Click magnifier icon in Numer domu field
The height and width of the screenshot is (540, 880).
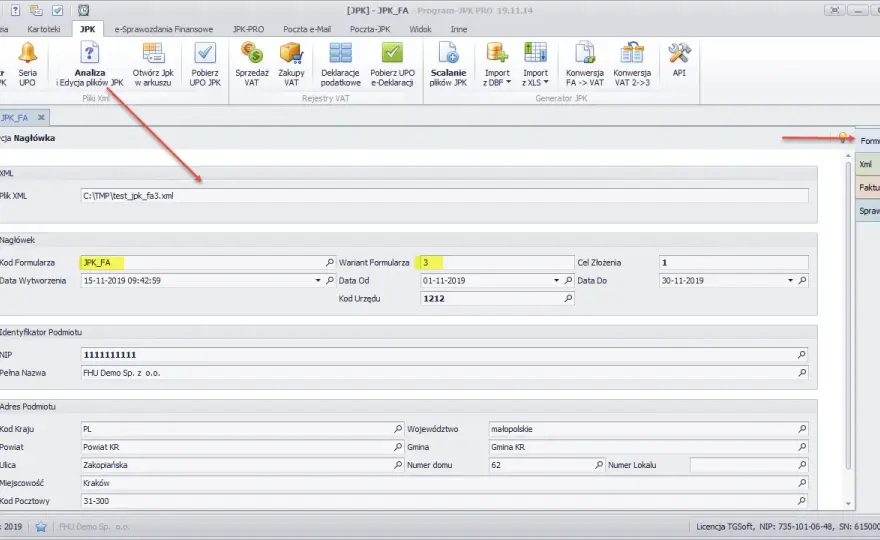[x=599, y=465]
